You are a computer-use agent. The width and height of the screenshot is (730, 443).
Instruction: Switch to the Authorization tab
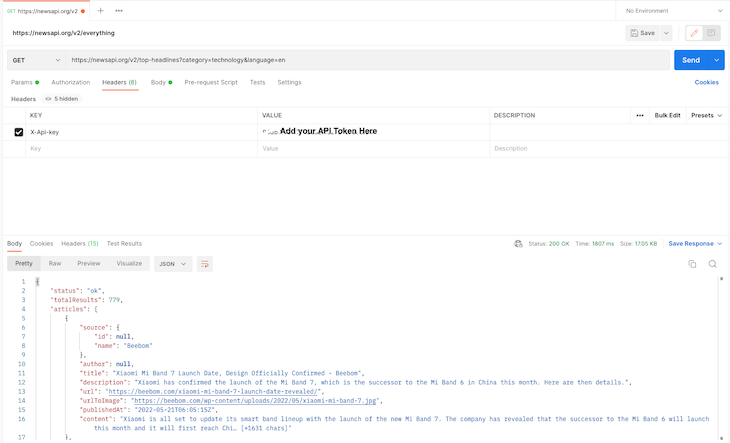(x=70, y=82)
